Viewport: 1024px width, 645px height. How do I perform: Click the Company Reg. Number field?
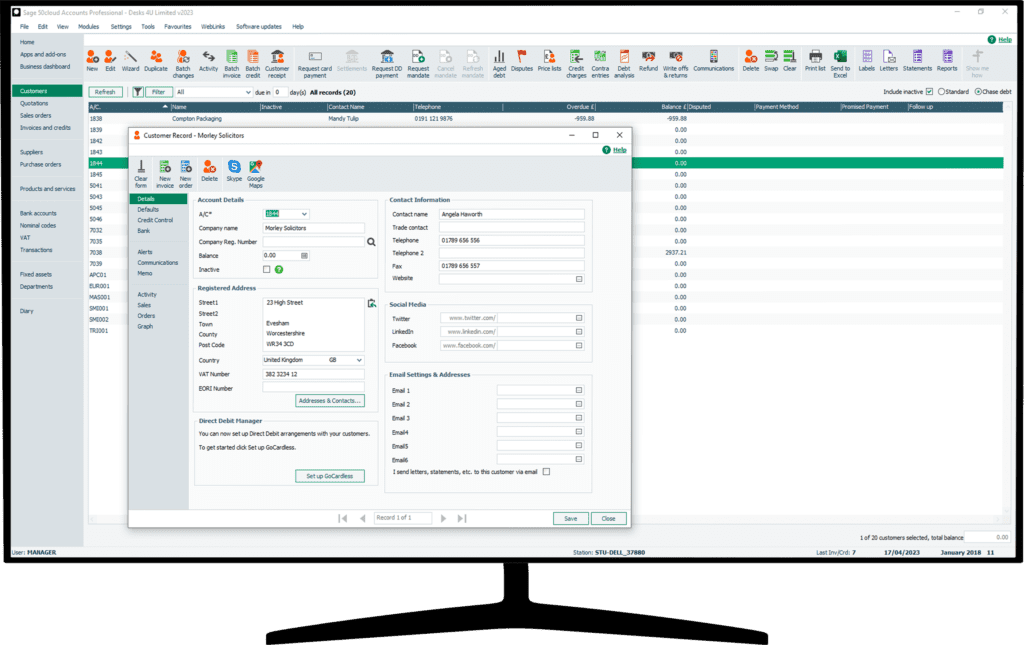(315, 241)
